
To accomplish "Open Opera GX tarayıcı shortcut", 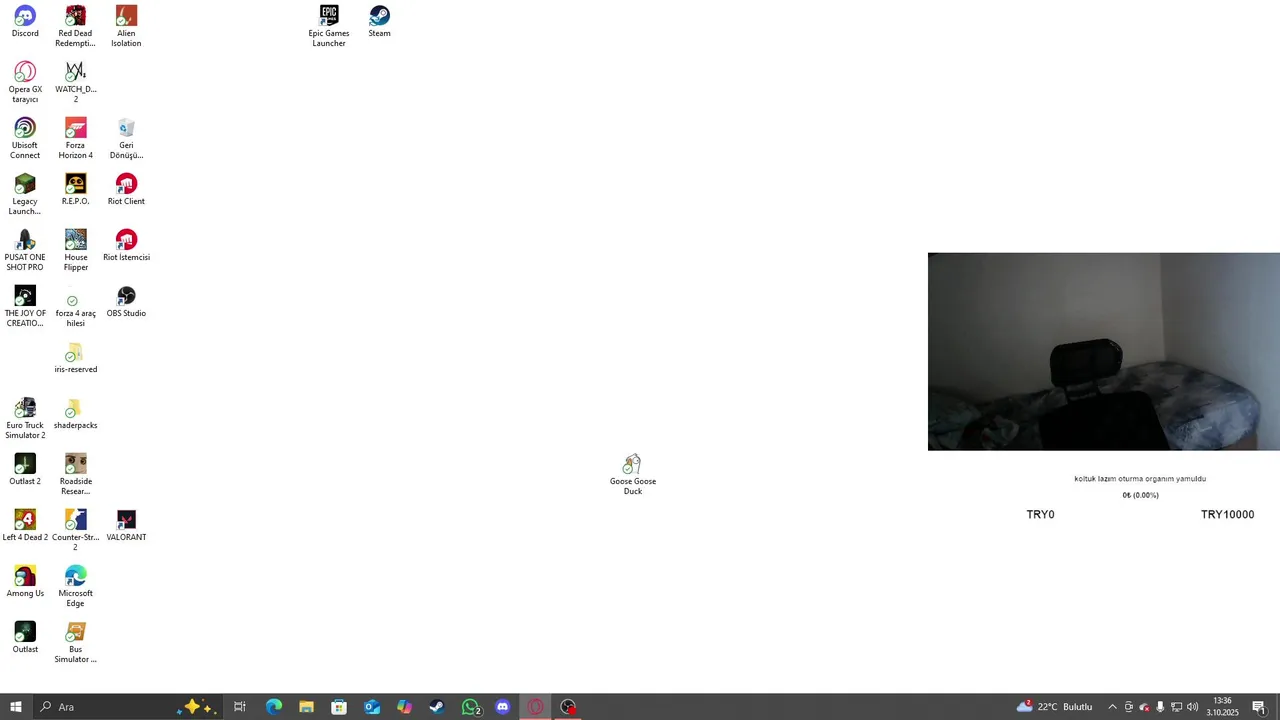I will point(25,83).
